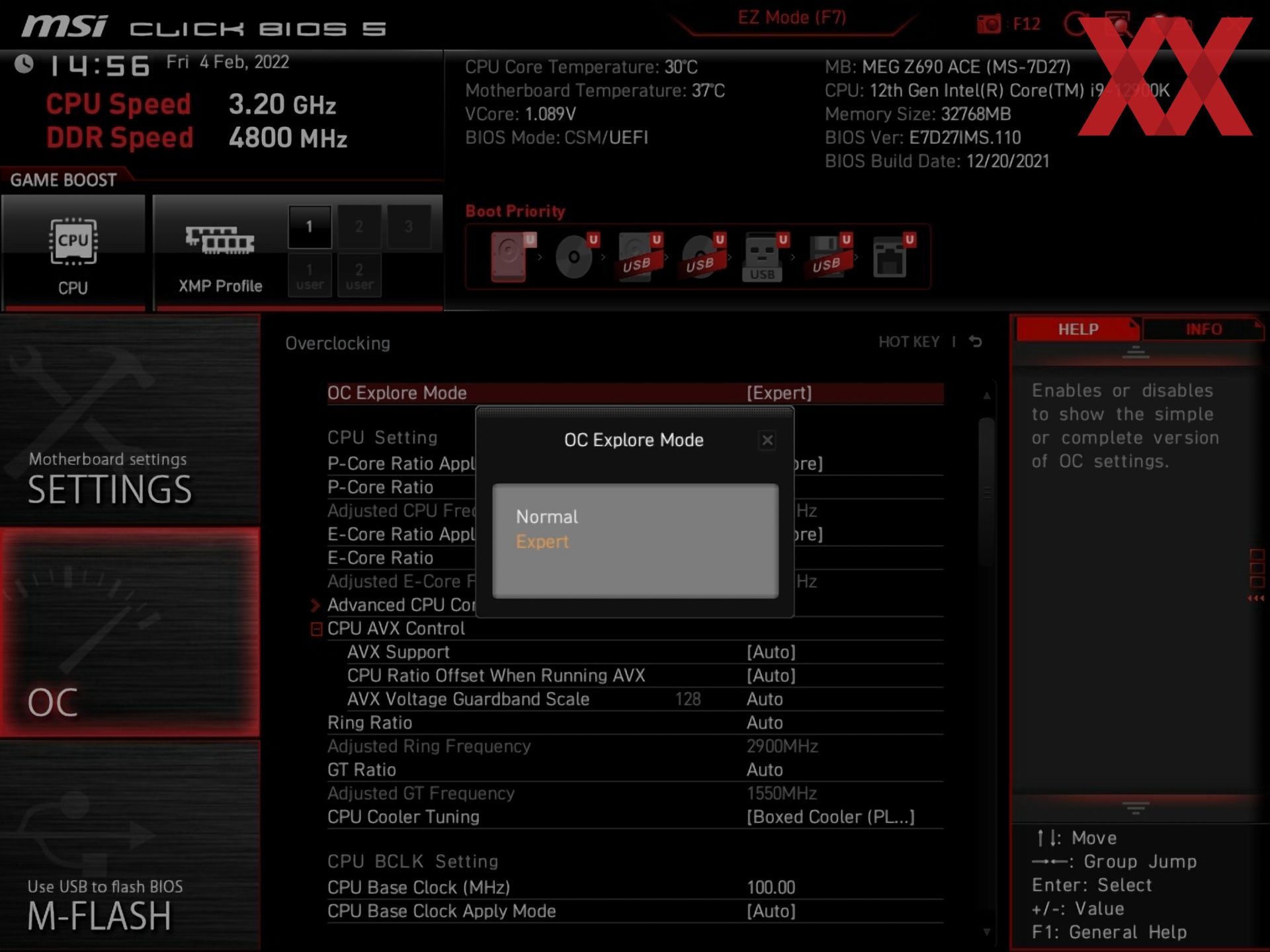Select the E-Core Ratio row

click(635, 558)
